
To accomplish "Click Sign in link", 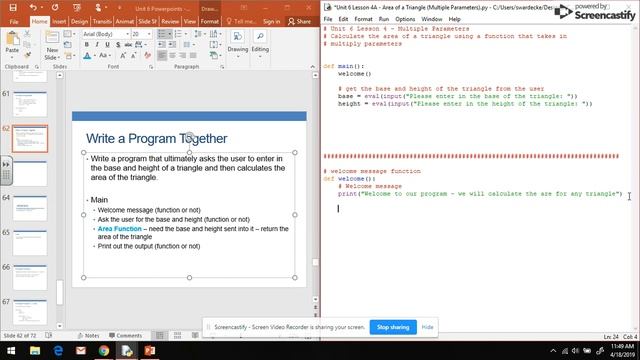I will (271, 21).
